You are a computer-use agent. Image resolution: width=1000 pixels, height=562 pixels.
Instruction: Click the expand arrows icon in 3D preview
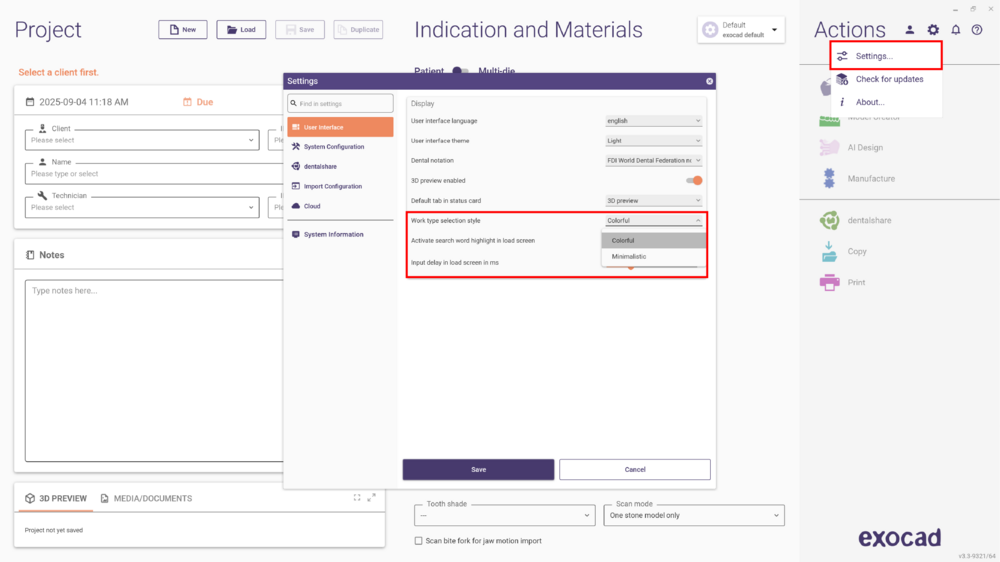coord(372,498)
